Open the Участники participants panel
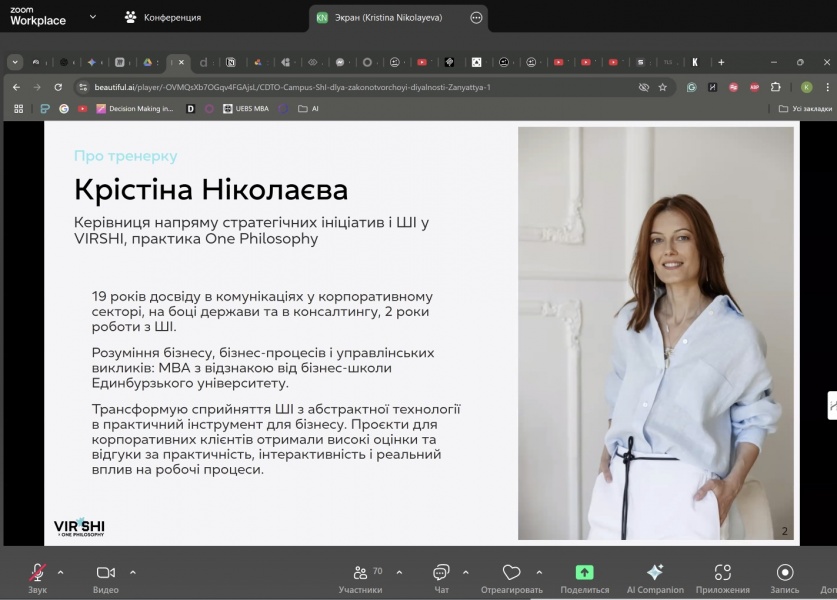 coord(360,574)
